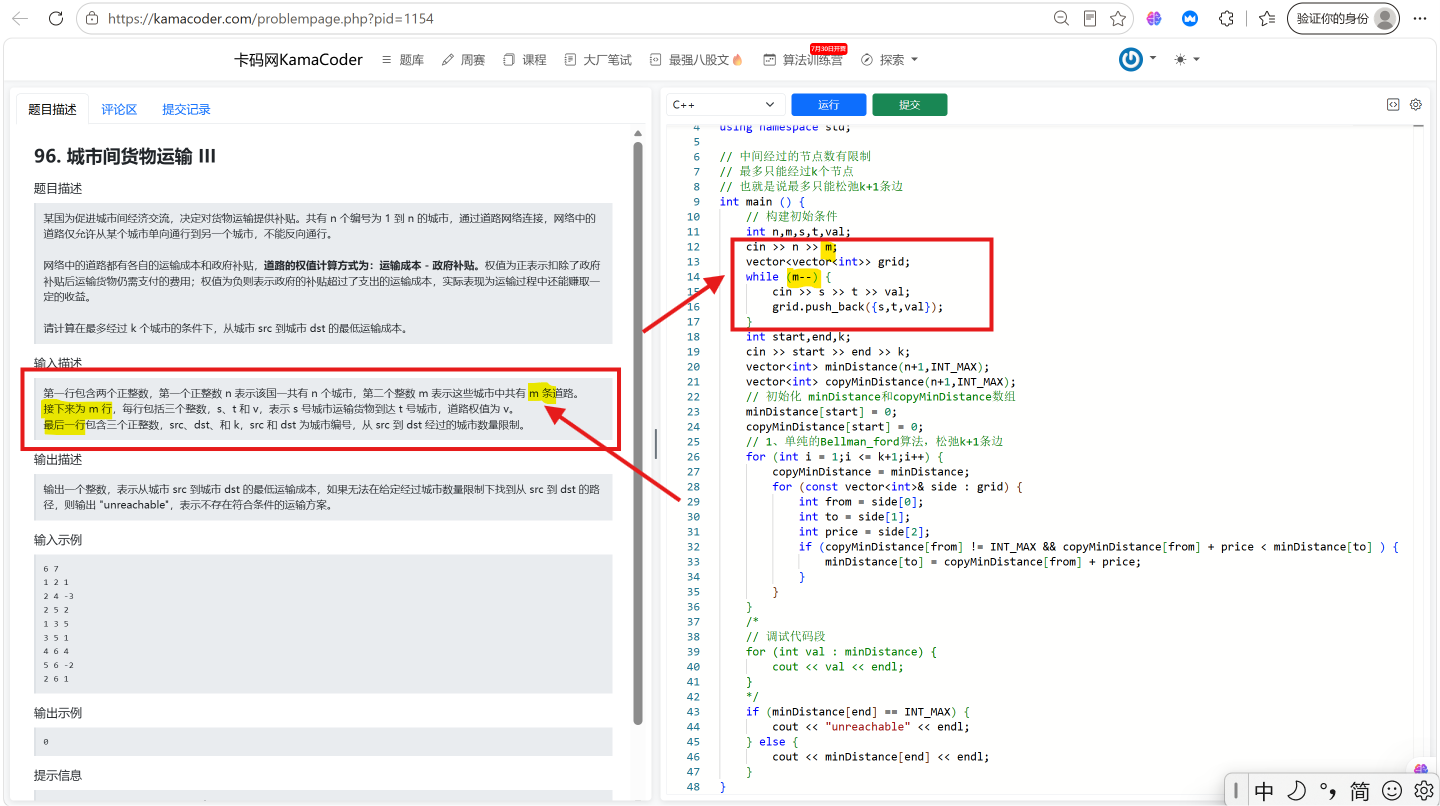
Task: Open the 周赛 menu item
Action: click(x=464, y=60)
